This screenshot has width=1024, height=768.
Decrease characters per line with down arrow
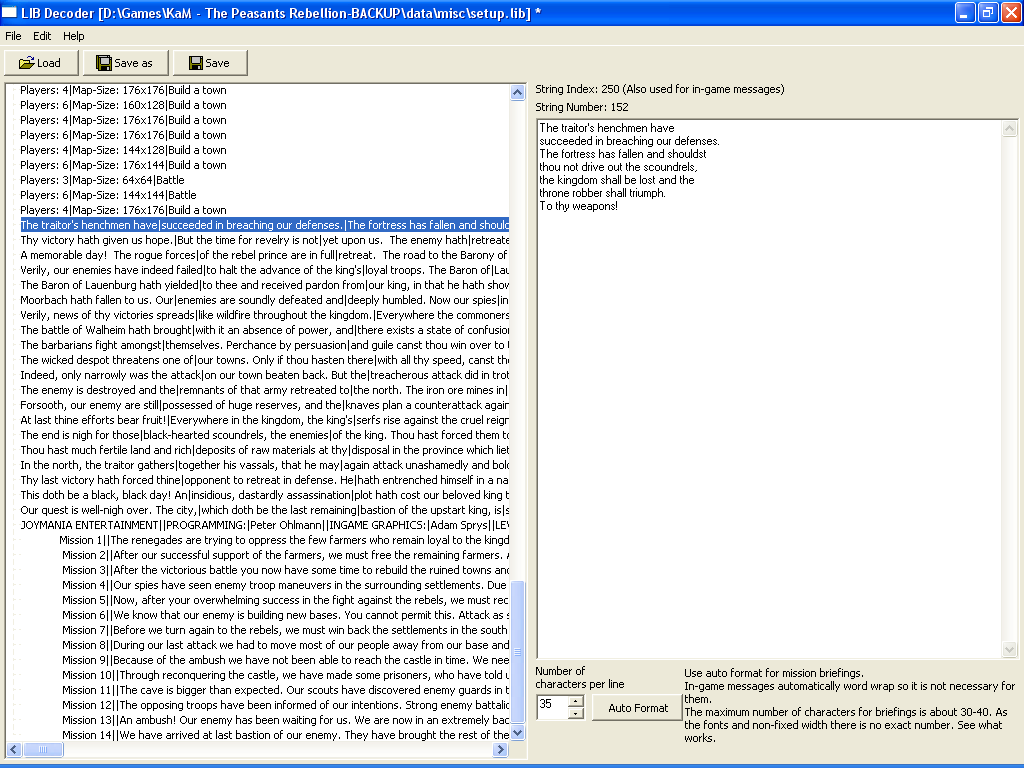[575, 714]
